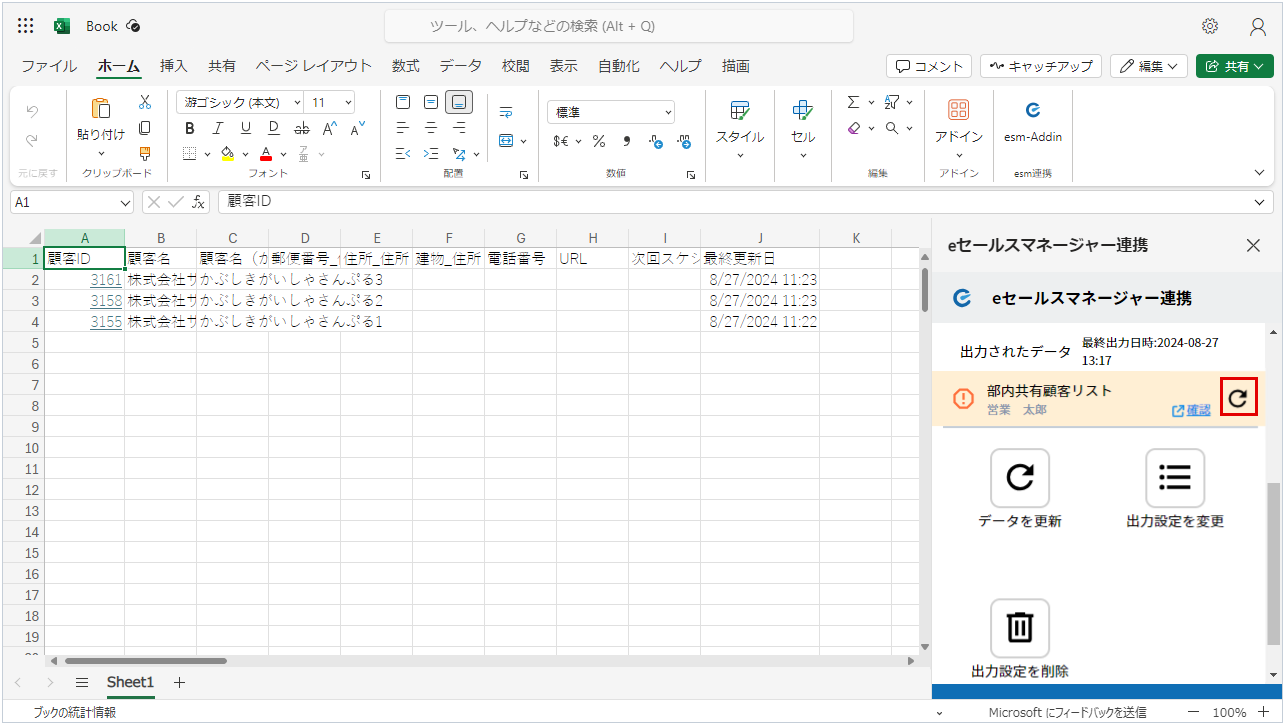Apply percent style formatting
This screenshot has height=724, width=1284.
point(599,141)
